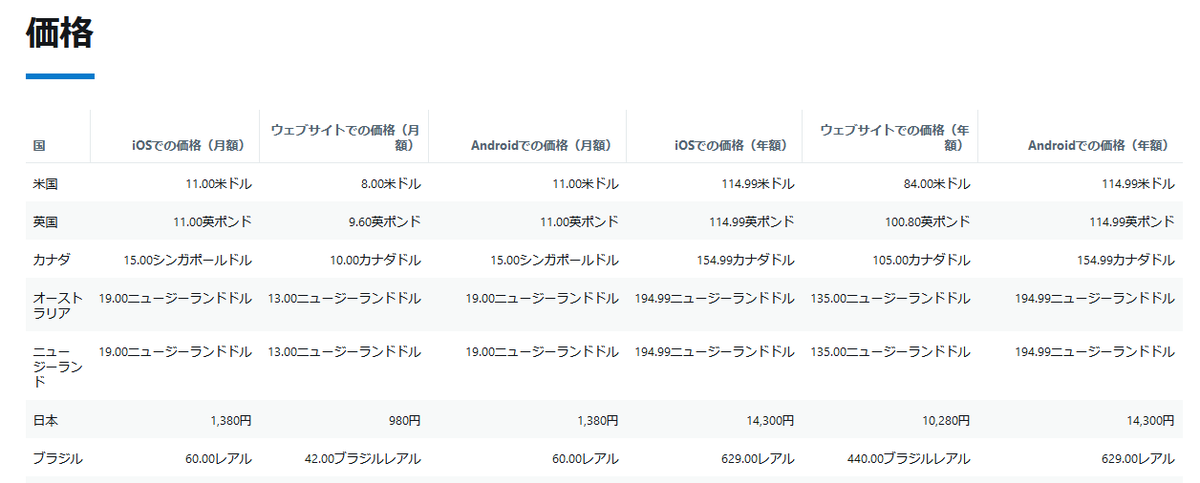This screenshot has height=483, width=1200.
Task: Click カナダ iOS yearly price 154.99カナダドル
Action: [x=746, y=260]
